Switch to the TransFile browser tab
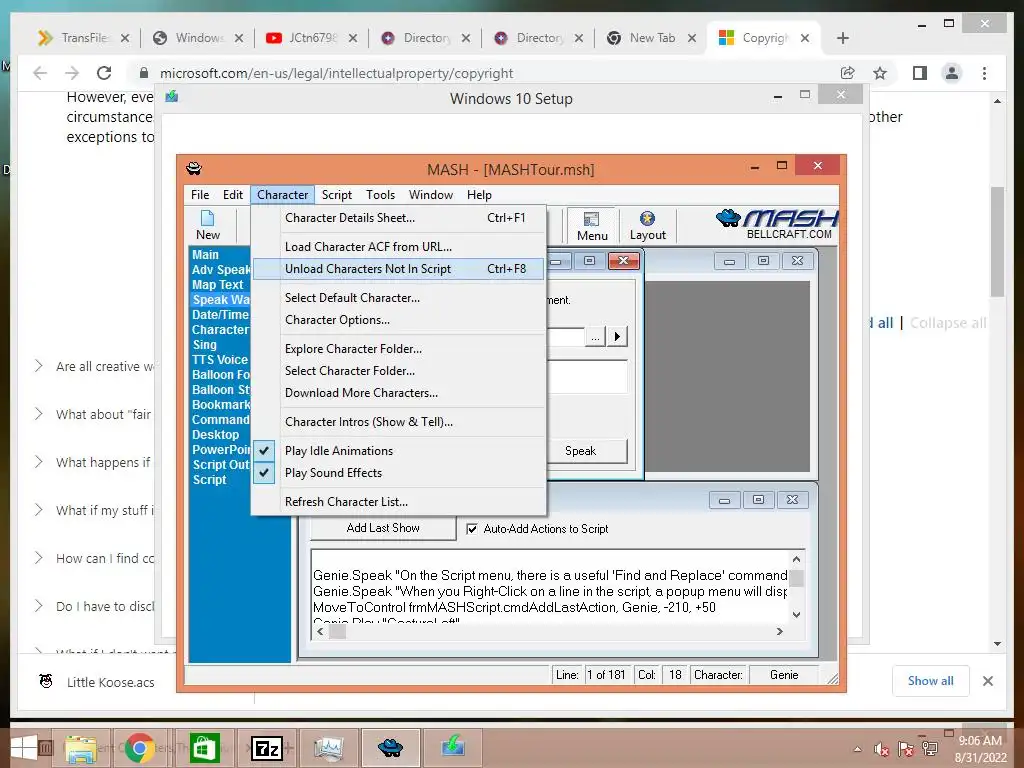The height and width of the screenshot is (768, 1024). tap(84, 38)
